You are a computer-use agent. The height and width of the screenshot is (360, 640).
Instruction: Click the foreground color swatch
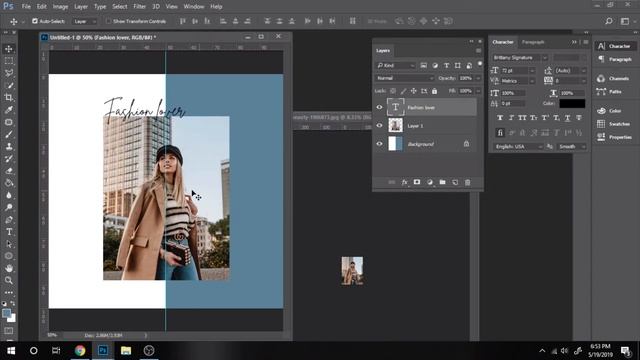[x=7, y=313]
